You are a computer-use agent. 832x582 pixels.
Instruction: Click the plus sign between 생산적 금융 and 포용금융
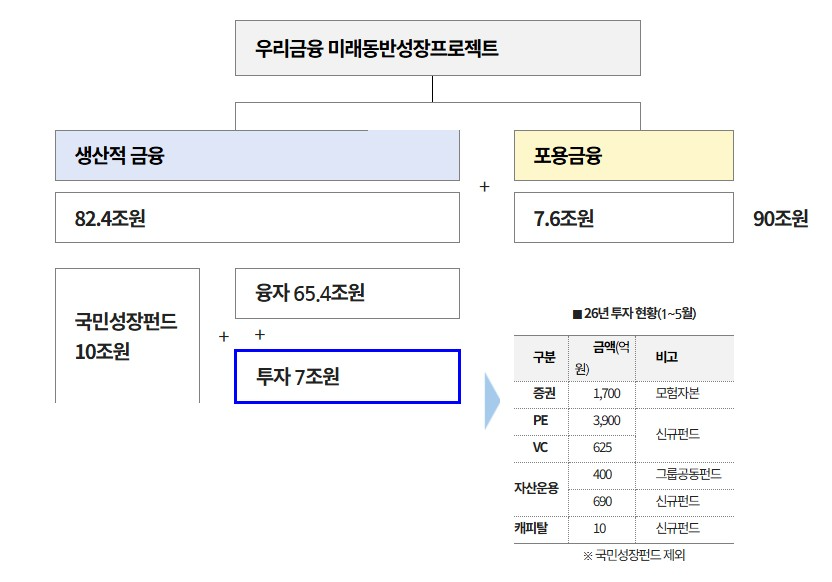click(x=484, y=187)
